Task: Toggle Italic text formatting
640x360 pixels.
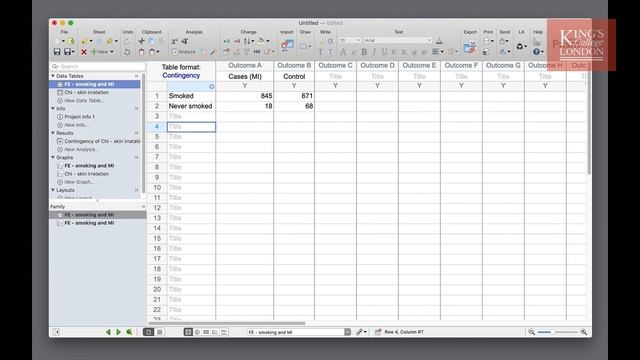Action: tap(374, 52)
